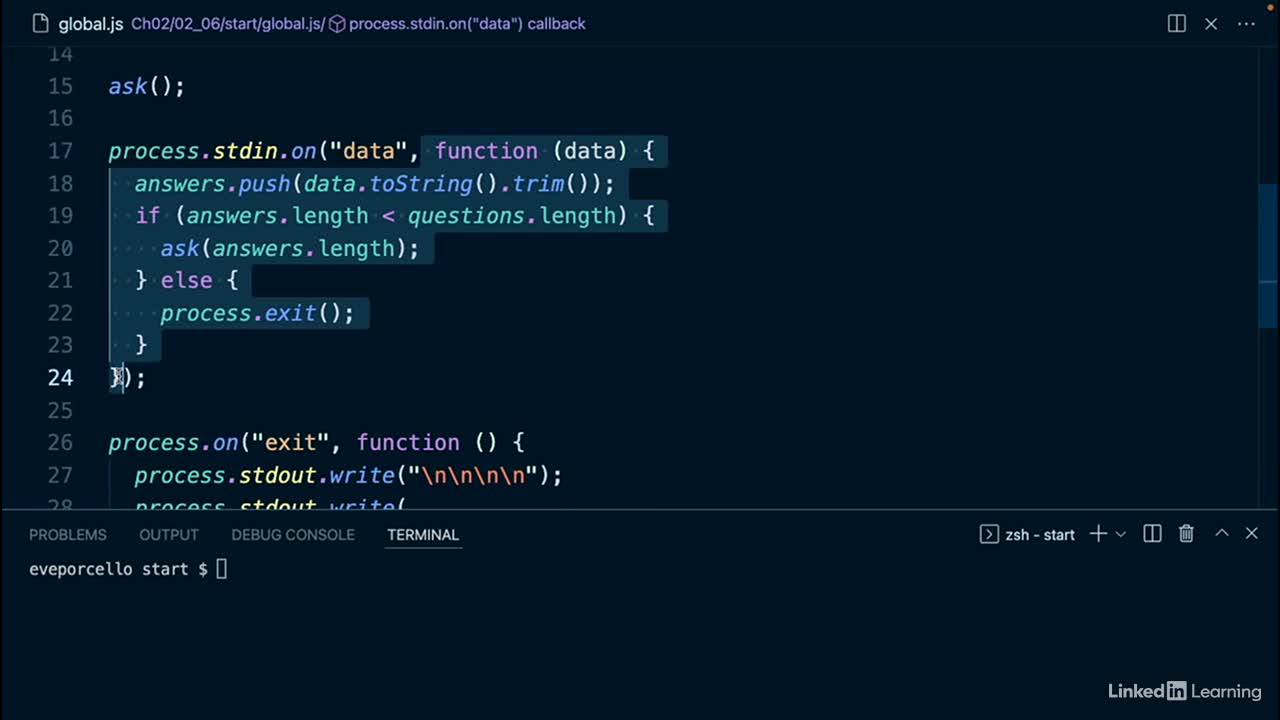Maximize the panel with the up chevron
This screenshot has height=720, width=1280.
[x=1221, y=534]
